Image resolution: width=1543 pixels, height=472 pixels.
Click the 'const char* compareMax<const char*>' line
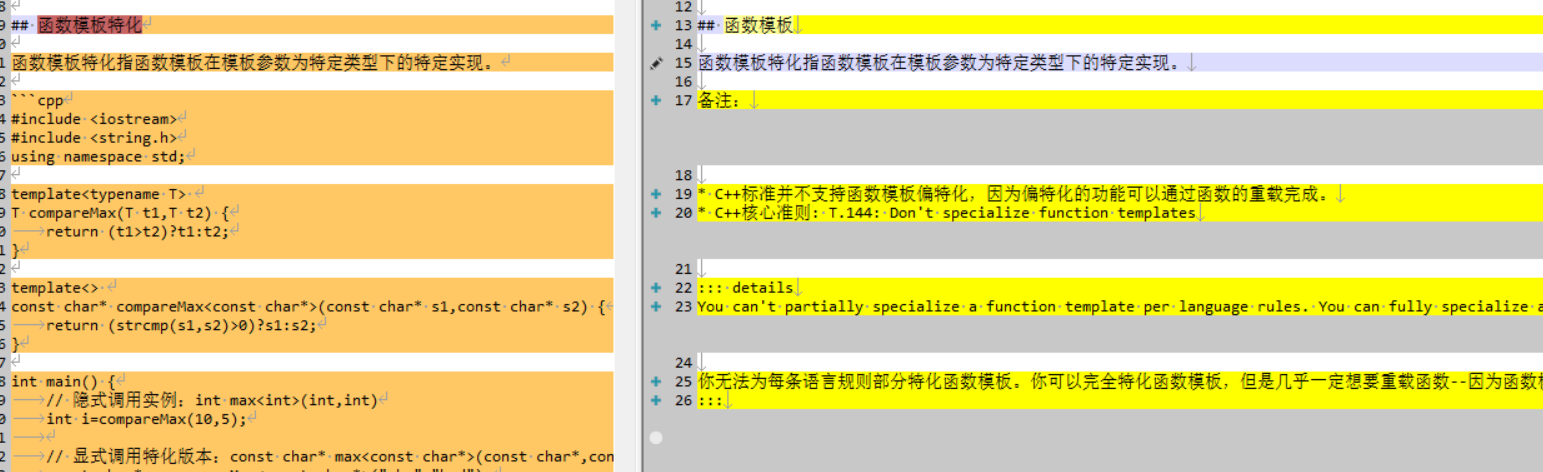pos(308,307)
